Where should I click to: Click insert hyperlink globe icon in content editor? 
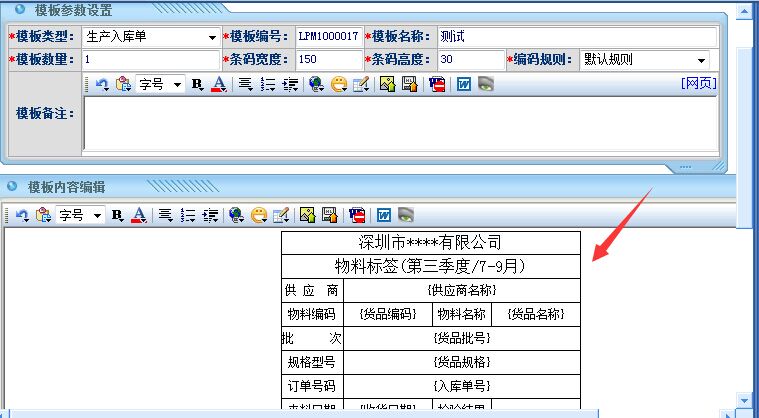pyautogui.click(x=236, y=215)
